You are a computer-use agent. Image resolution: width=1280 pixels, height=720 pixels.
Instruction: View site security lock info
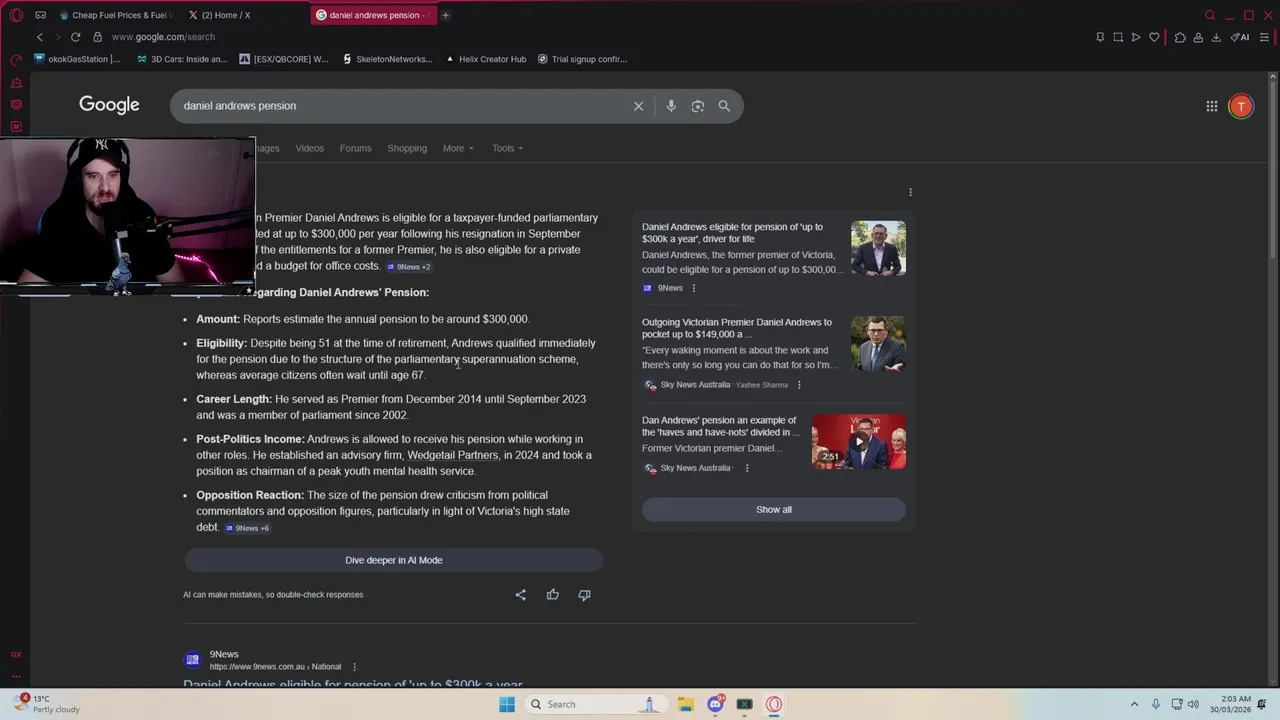[x=97, y=37]
